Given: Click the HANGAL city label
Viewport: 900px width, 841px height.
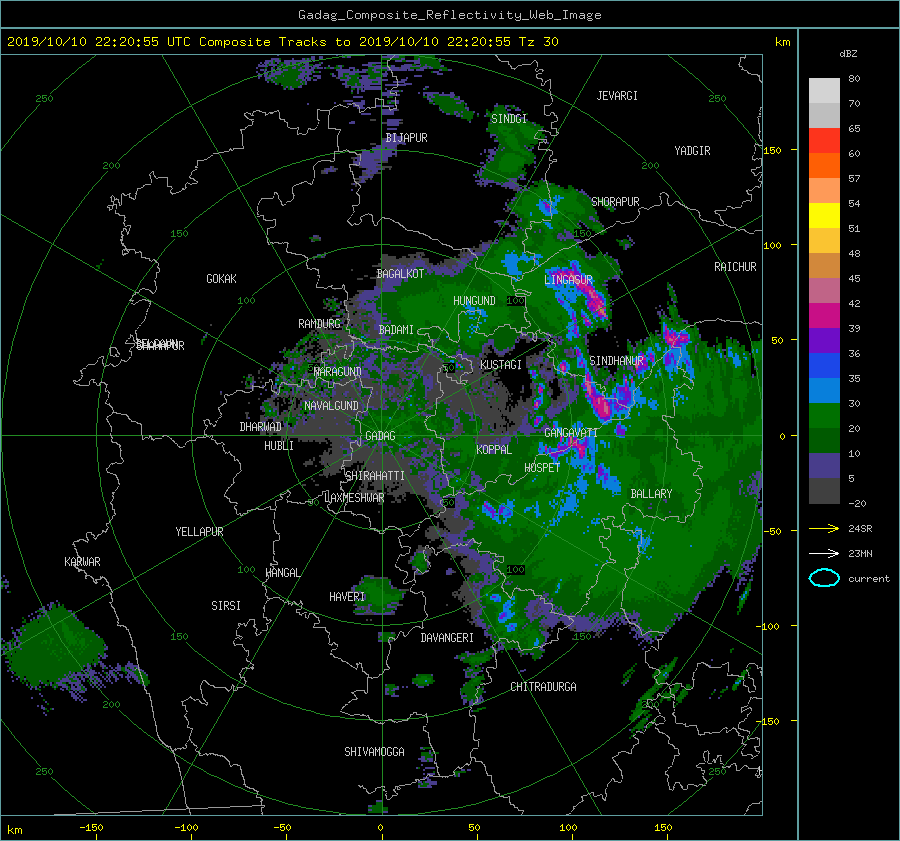Looking at the screenshot, I should pyautogui.click(x=282, y=573).
